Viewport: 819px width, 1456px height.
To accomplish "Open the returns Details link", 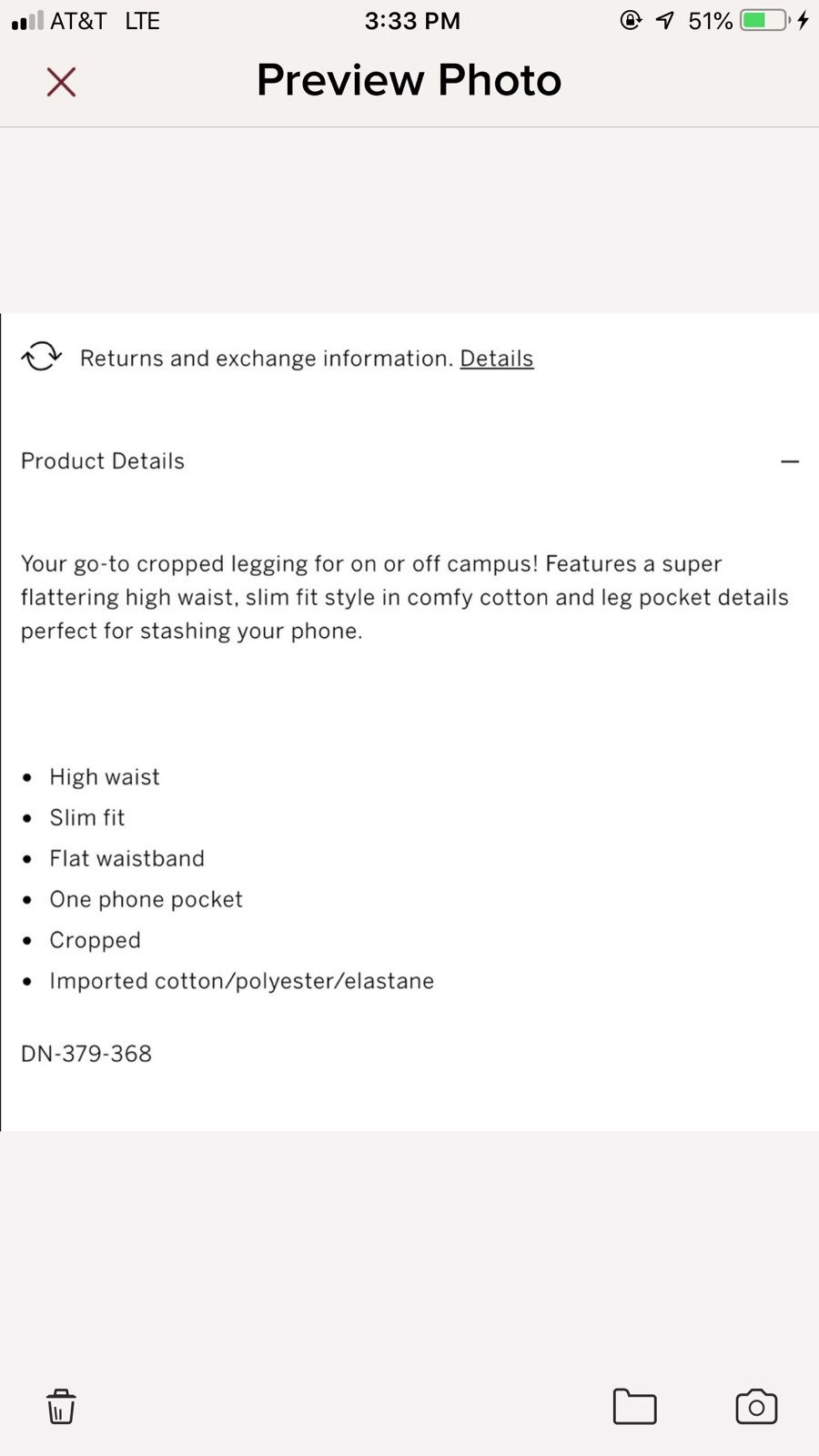I will 497,359.
